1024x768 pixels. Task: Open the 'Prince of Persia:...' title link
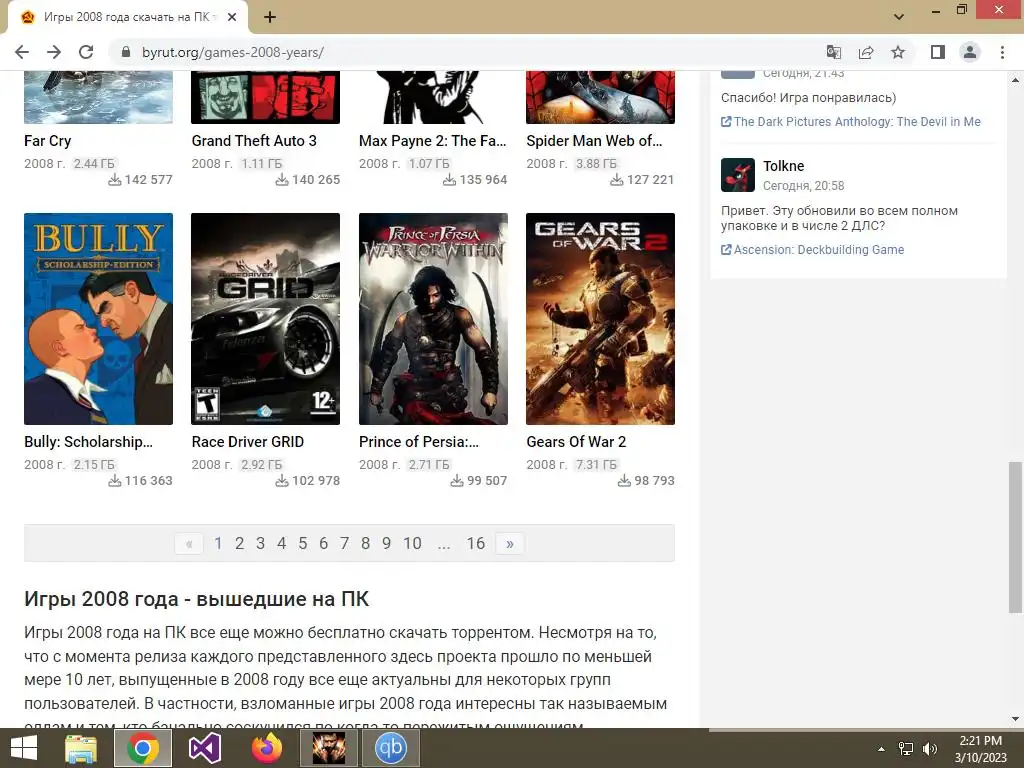(x=419, y=442)
